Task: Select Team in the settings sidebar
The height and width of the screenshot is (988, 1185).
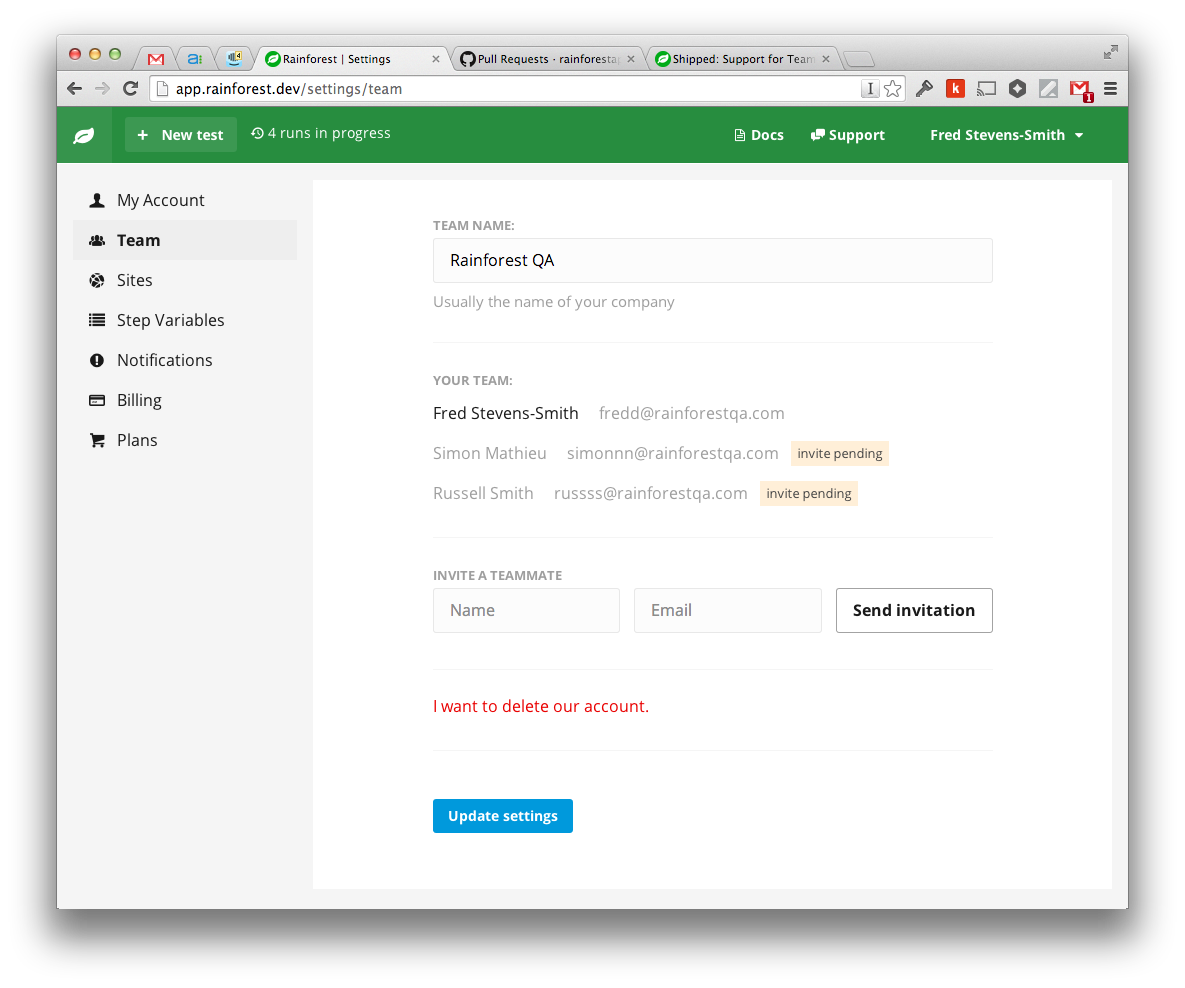Action: tap(185, 240)
